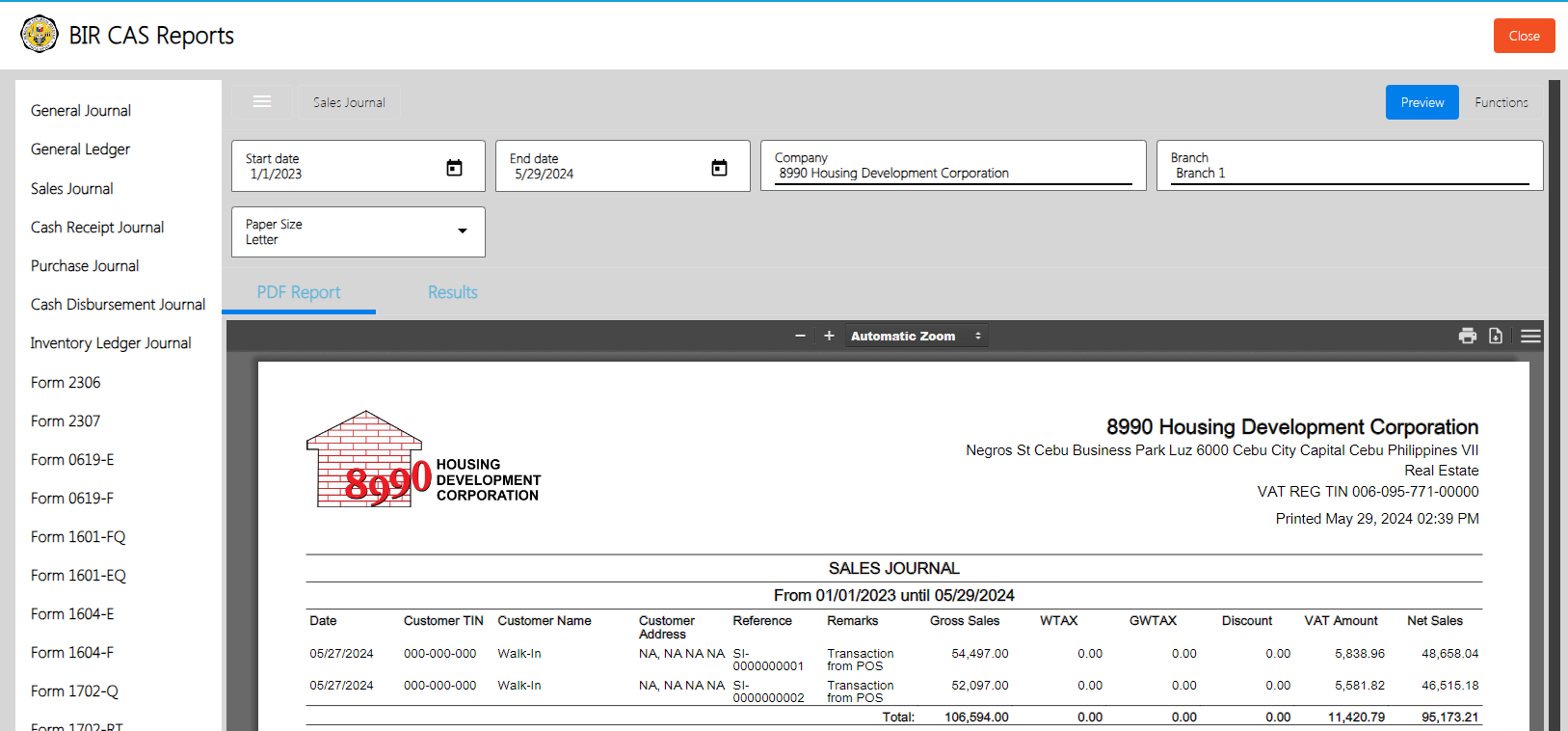Zoom out the PDF with minus icon
The image size is (1568, 731).
[x=800, y=336]
